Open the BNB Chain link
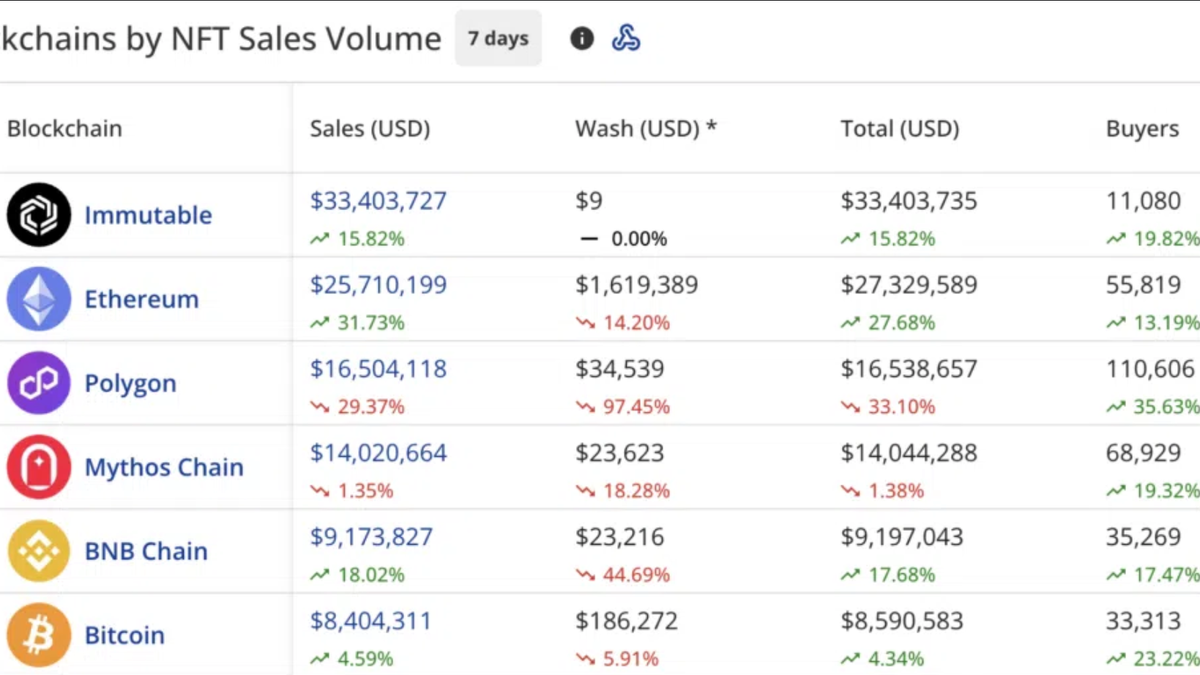Screen dimensions: 1200x675 146,551
